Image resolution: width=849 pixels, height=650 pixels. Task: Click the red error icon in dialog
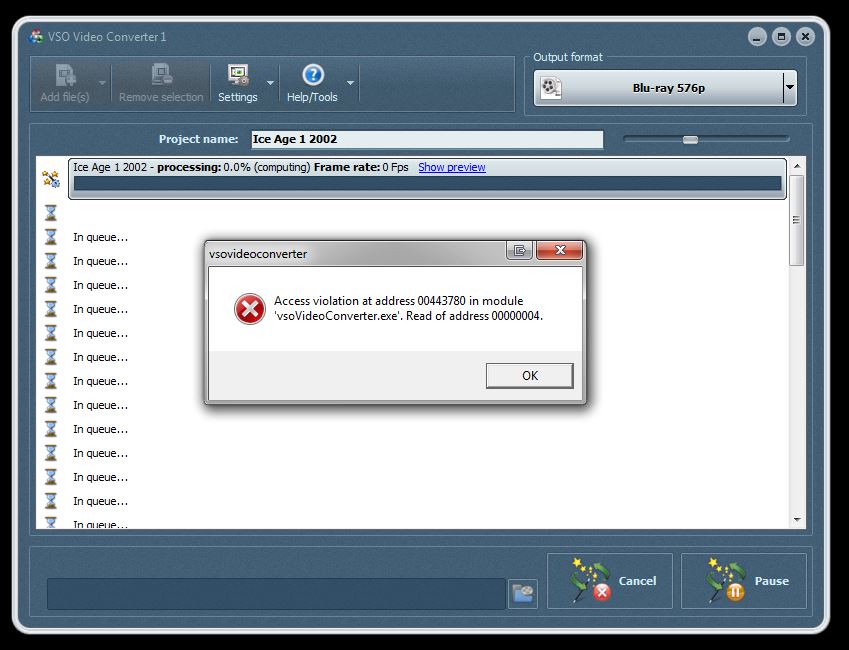tap(250, 309)
